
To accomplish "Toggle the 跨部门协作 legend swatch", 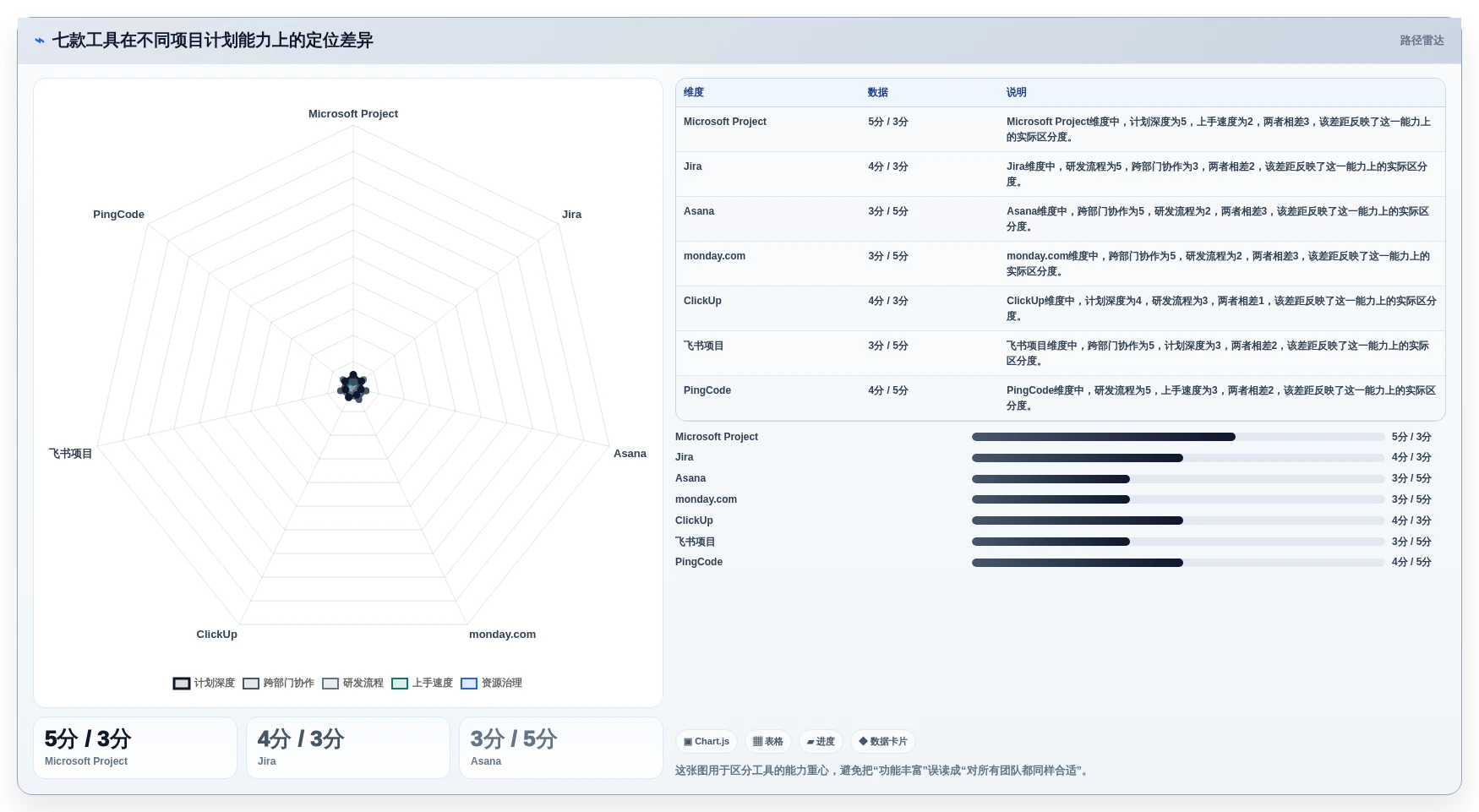I will pyautogui.click(x=251, y=684).
